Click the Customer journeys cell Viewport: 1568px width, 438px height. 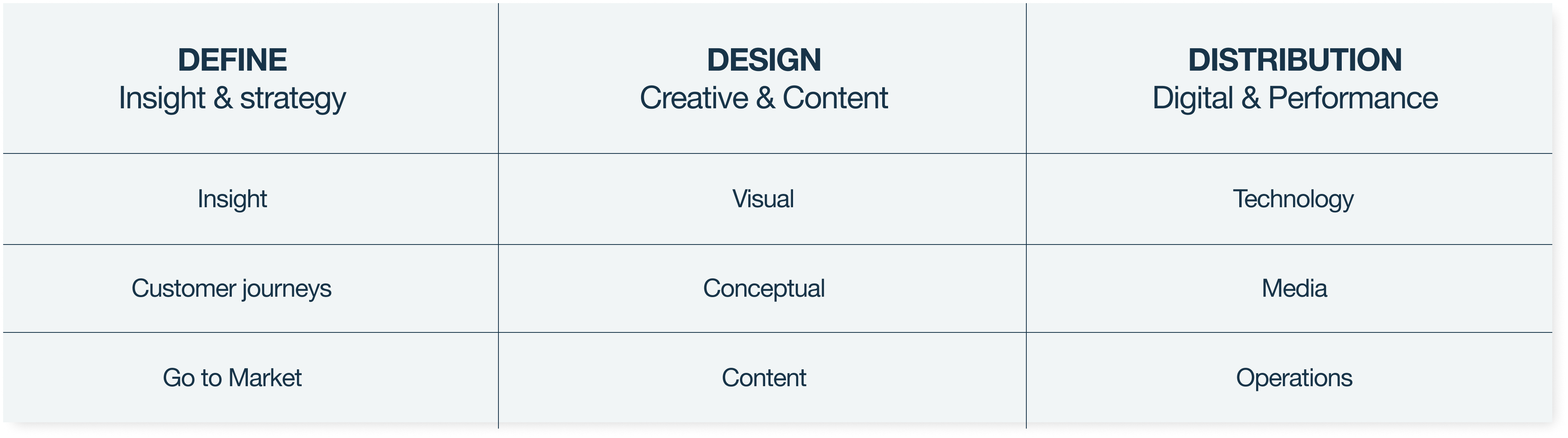click(x=231, y=288)
